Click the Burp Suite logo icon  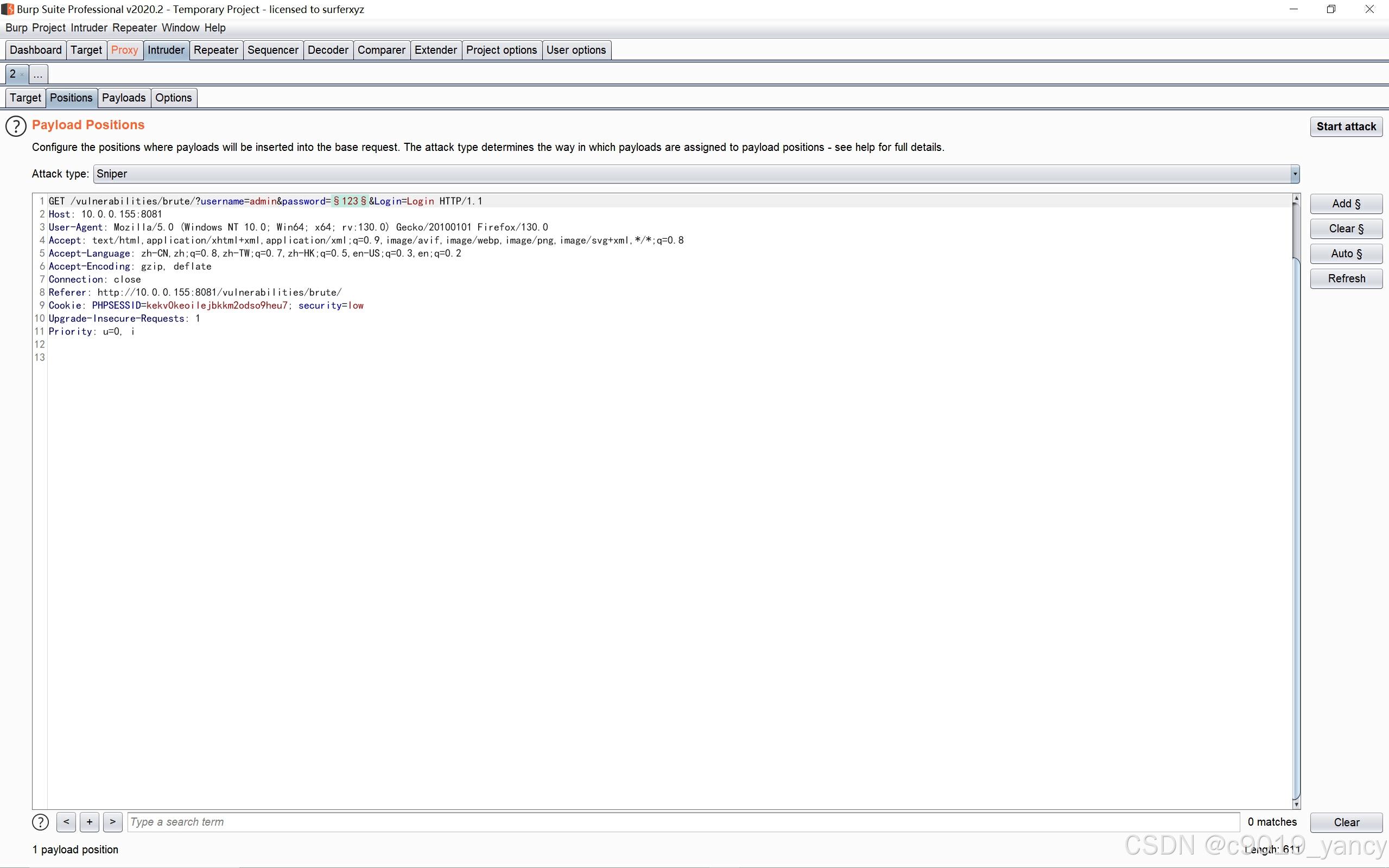(x=8, y=9)
